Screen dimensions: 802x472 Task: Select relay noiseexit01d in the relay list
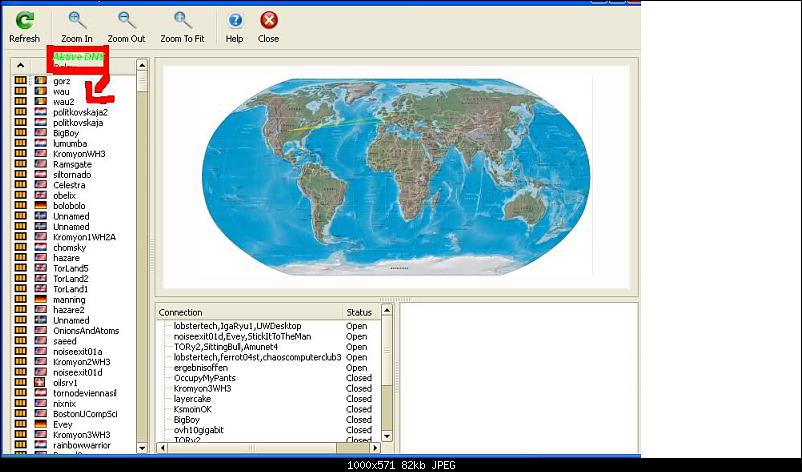(x=78, y=372)
